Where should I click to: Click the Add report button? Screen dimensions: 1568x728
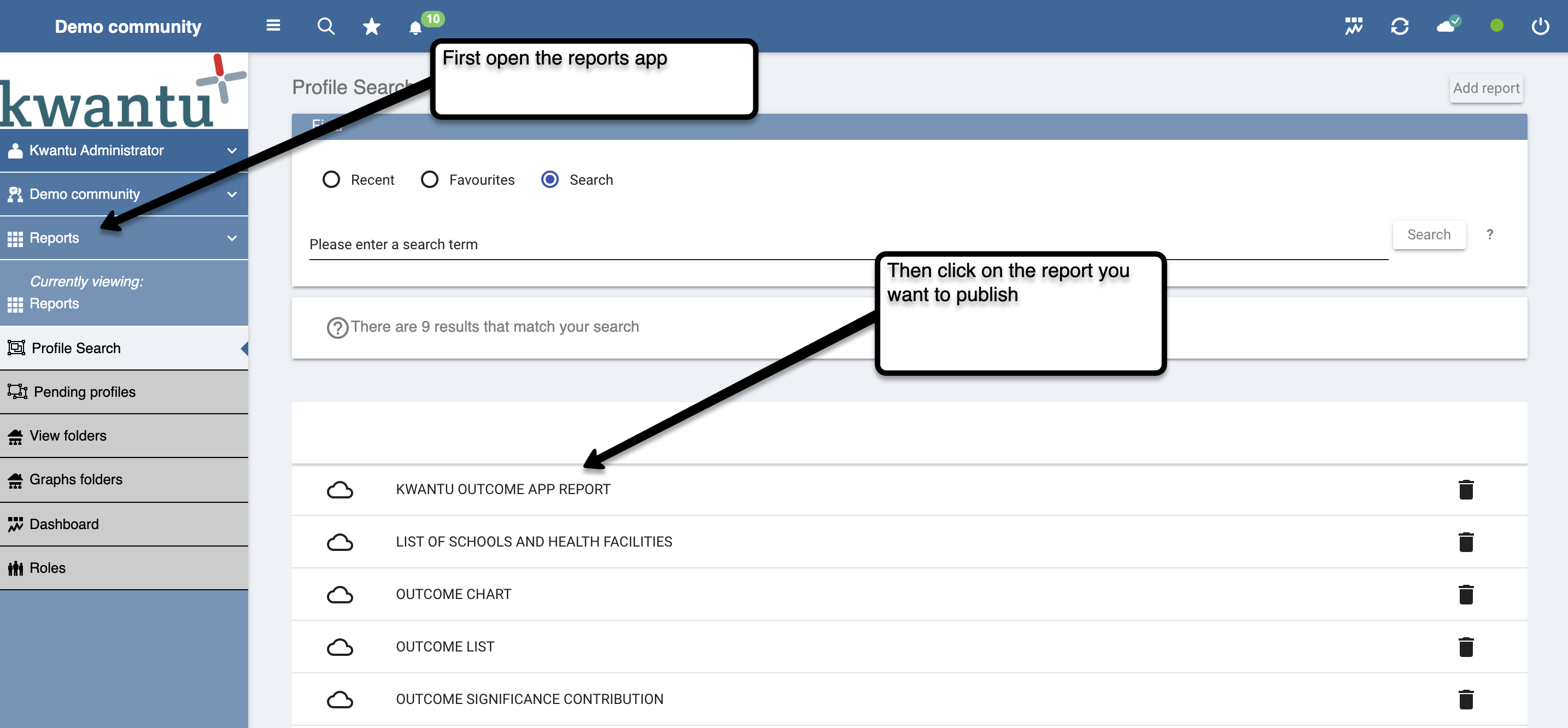click(1486, 88)
